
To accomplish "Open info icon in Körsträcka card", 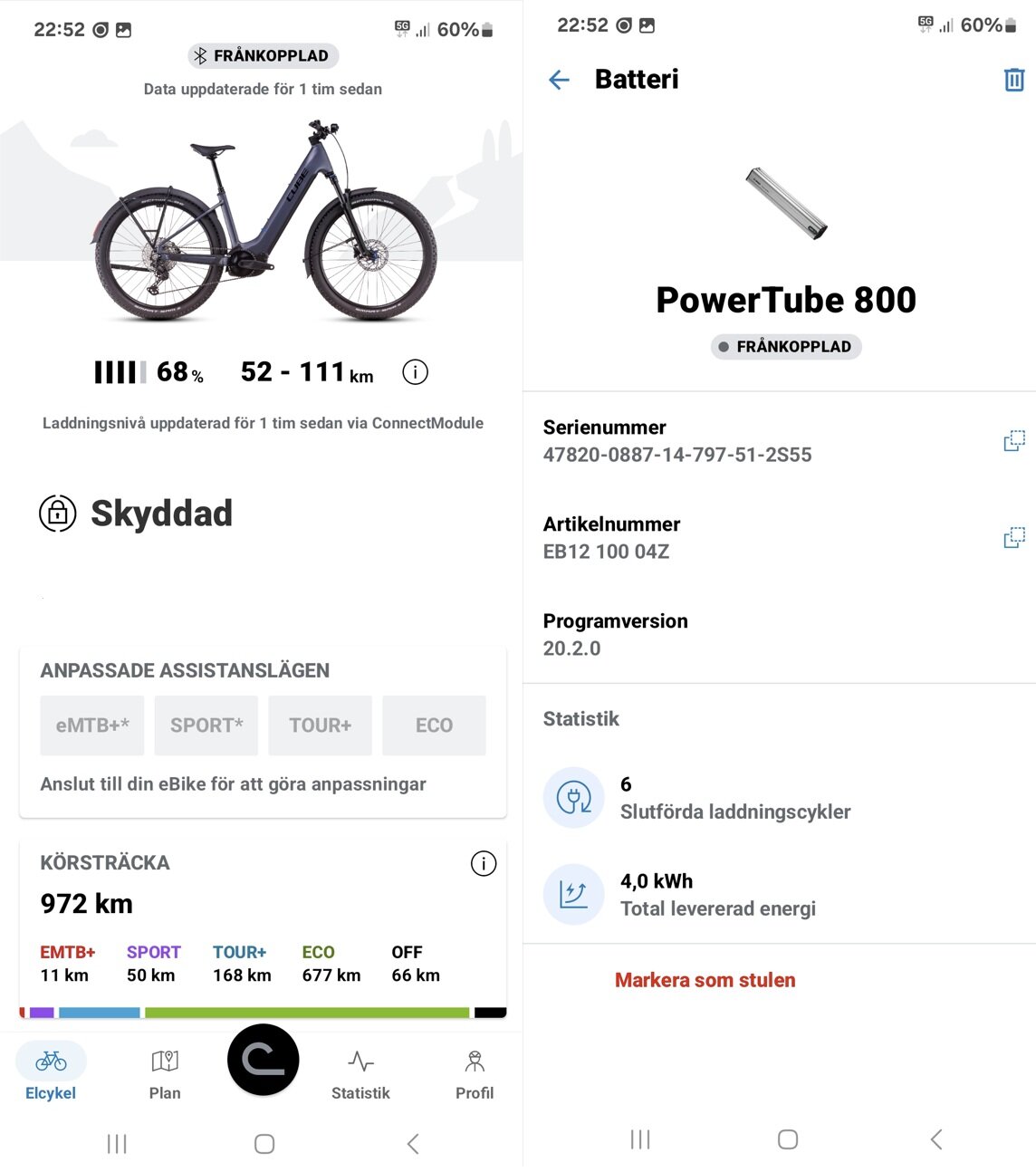I will pyautogui.click(x=484, y=864).
